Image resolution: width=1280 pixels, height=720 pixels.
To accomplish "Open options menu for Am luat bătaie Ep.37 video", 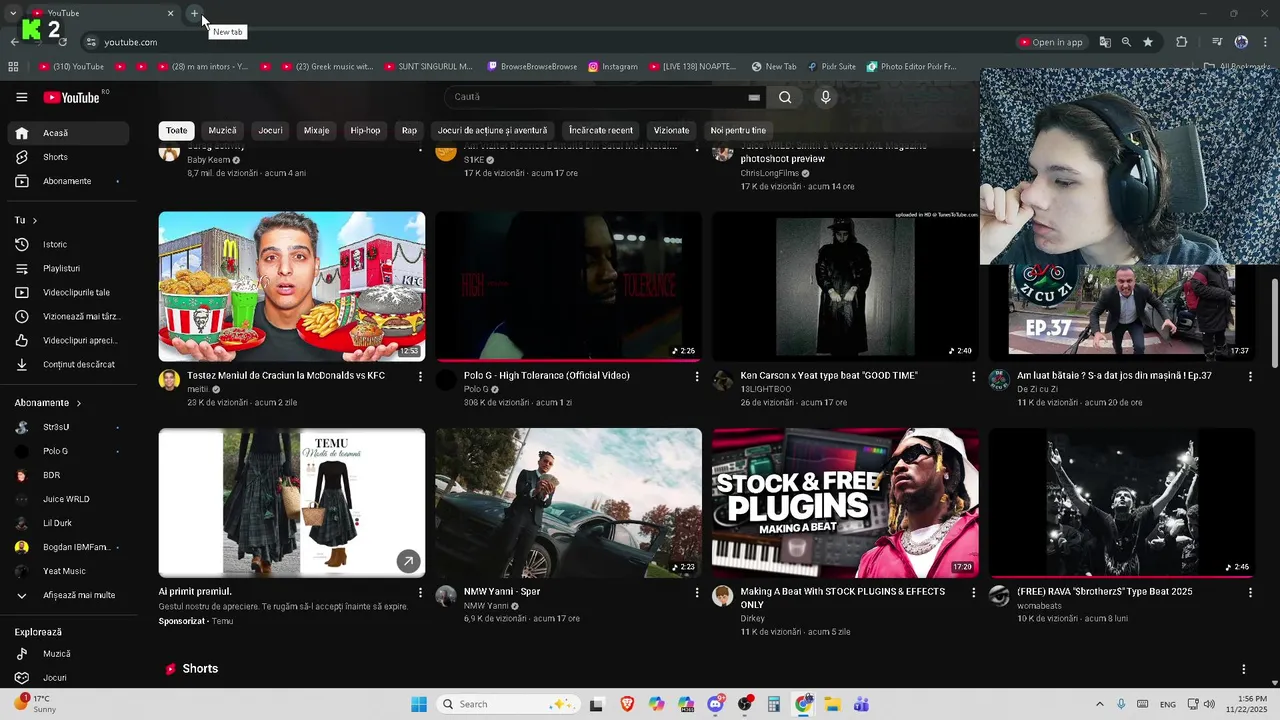I will coord(1250,376).
